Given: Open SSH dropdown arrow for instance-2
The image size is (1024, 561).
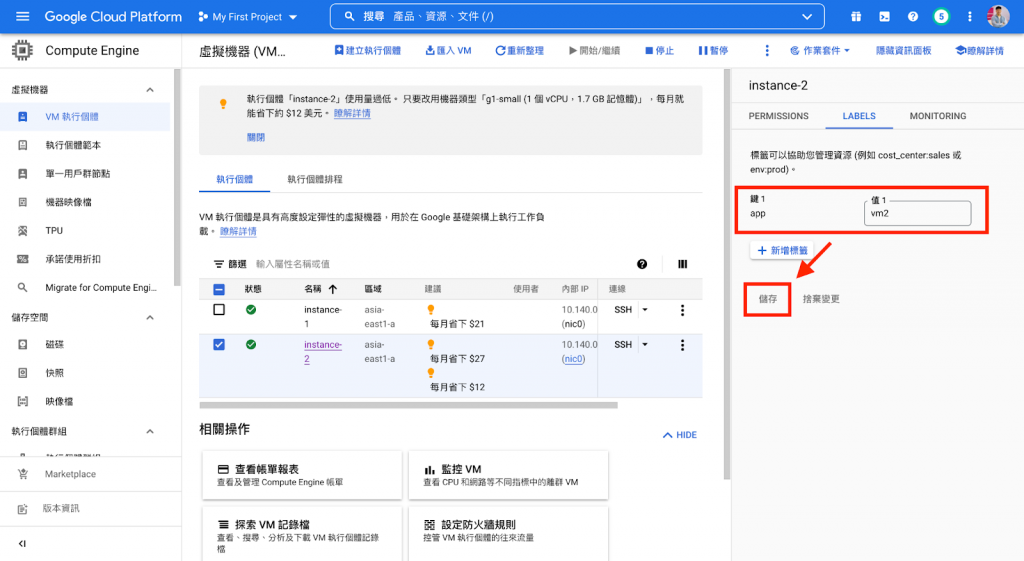Looking at the screenshot, I should [645, 344].
